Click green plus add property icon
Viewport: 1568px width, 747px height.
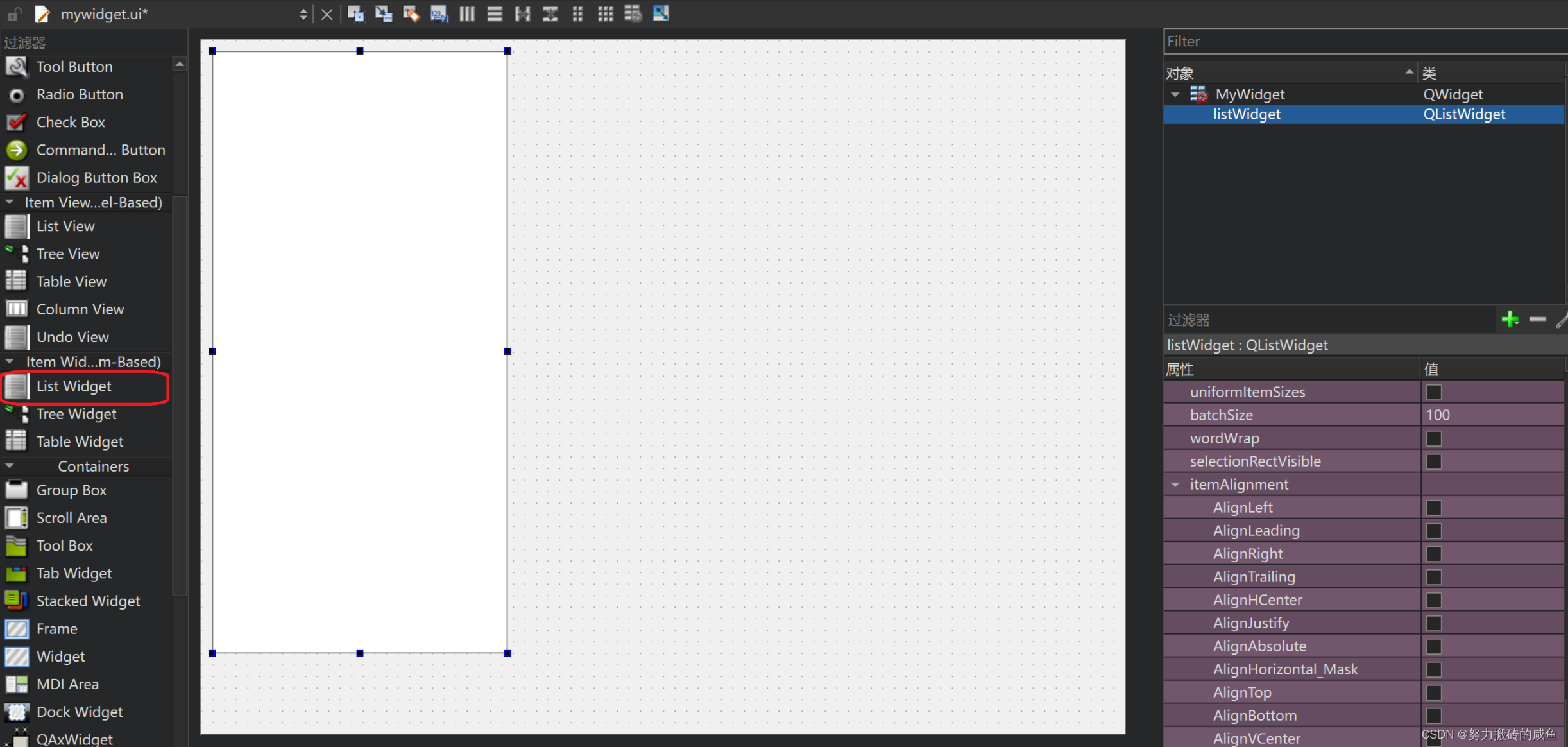tap(1510, 319)
